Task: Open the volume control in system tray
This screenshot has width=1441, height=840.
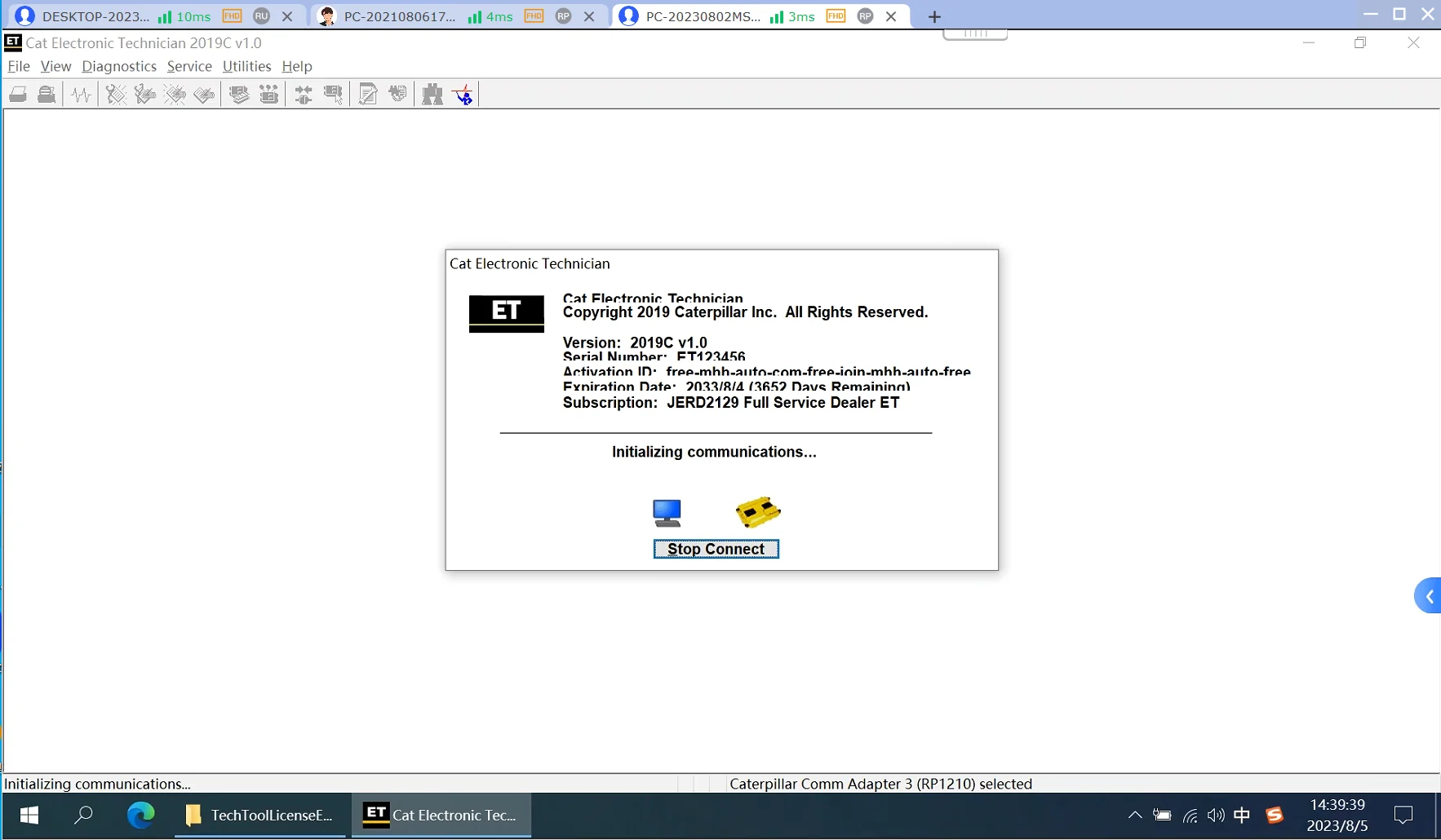Action: (1216, 815)
